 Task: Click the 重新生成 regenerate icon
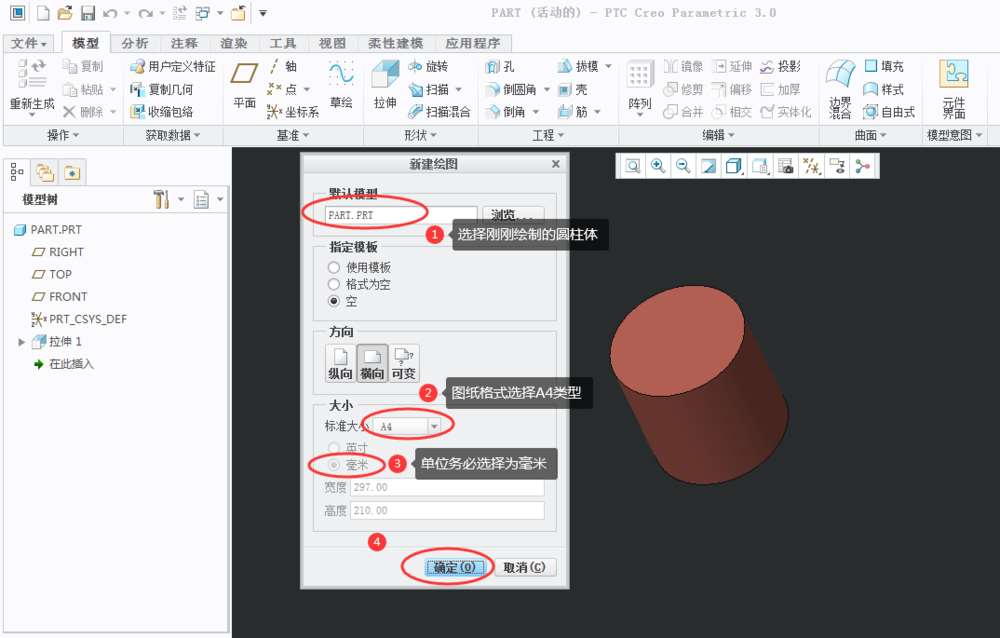32,86
